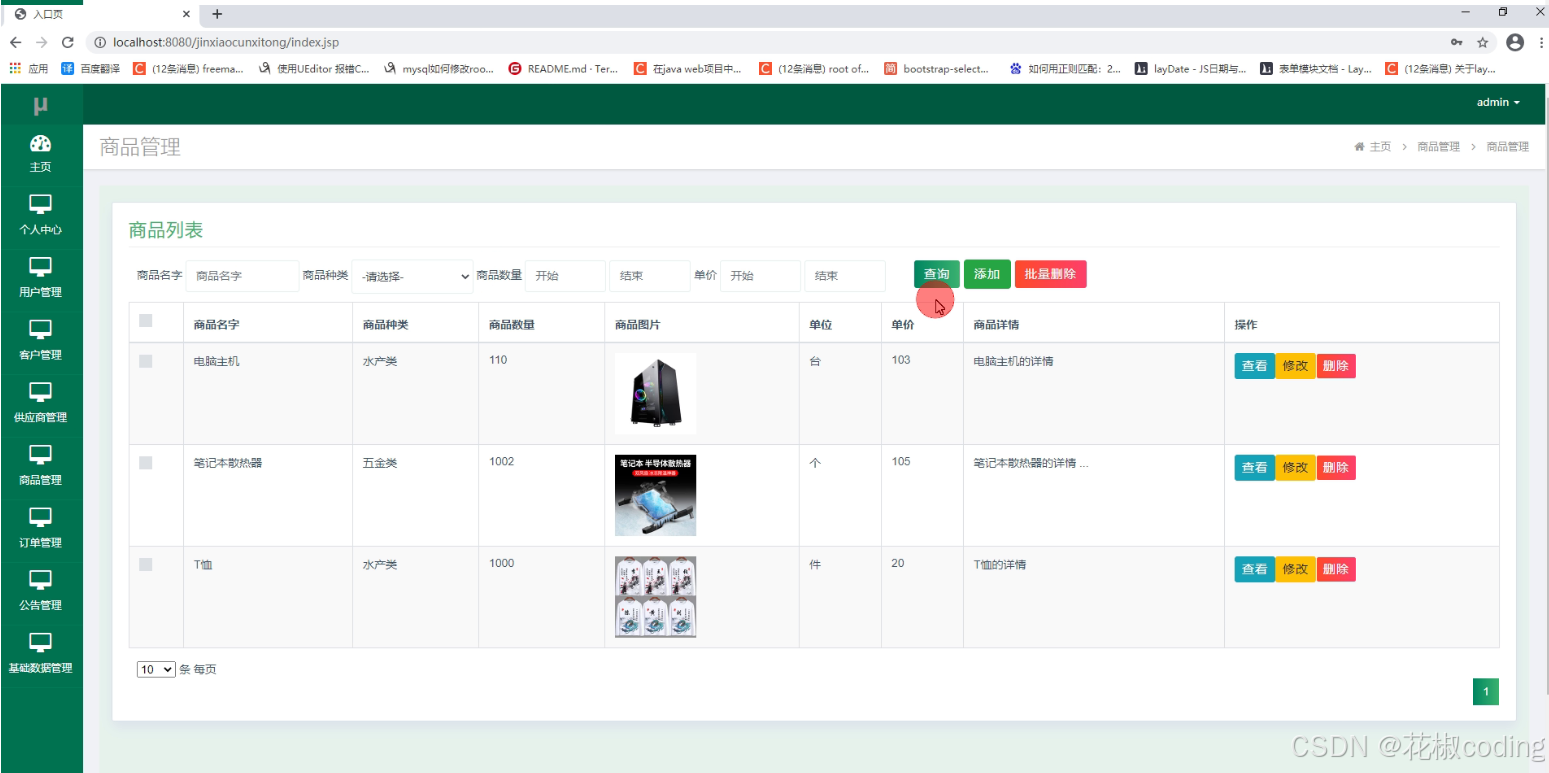1549x773 pixels.
Task: Open Chrome three-dot menu
Action: coord(1541,42)
